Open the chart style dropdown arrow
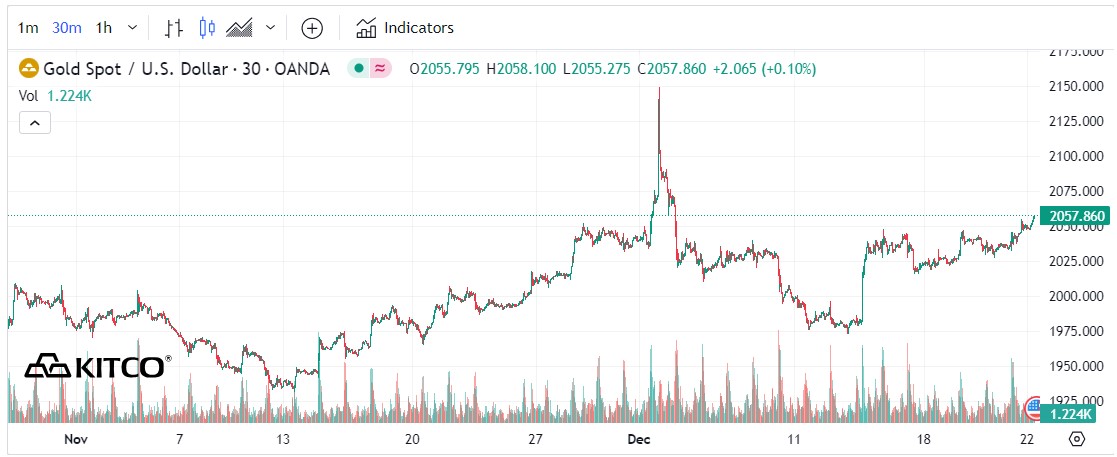This screenshot has width=1117, height=457. coord(269,28)
